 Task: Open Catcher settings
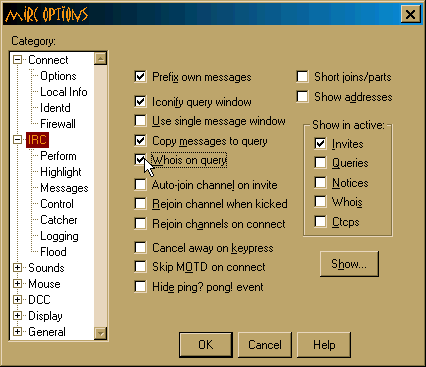(59, 220)
